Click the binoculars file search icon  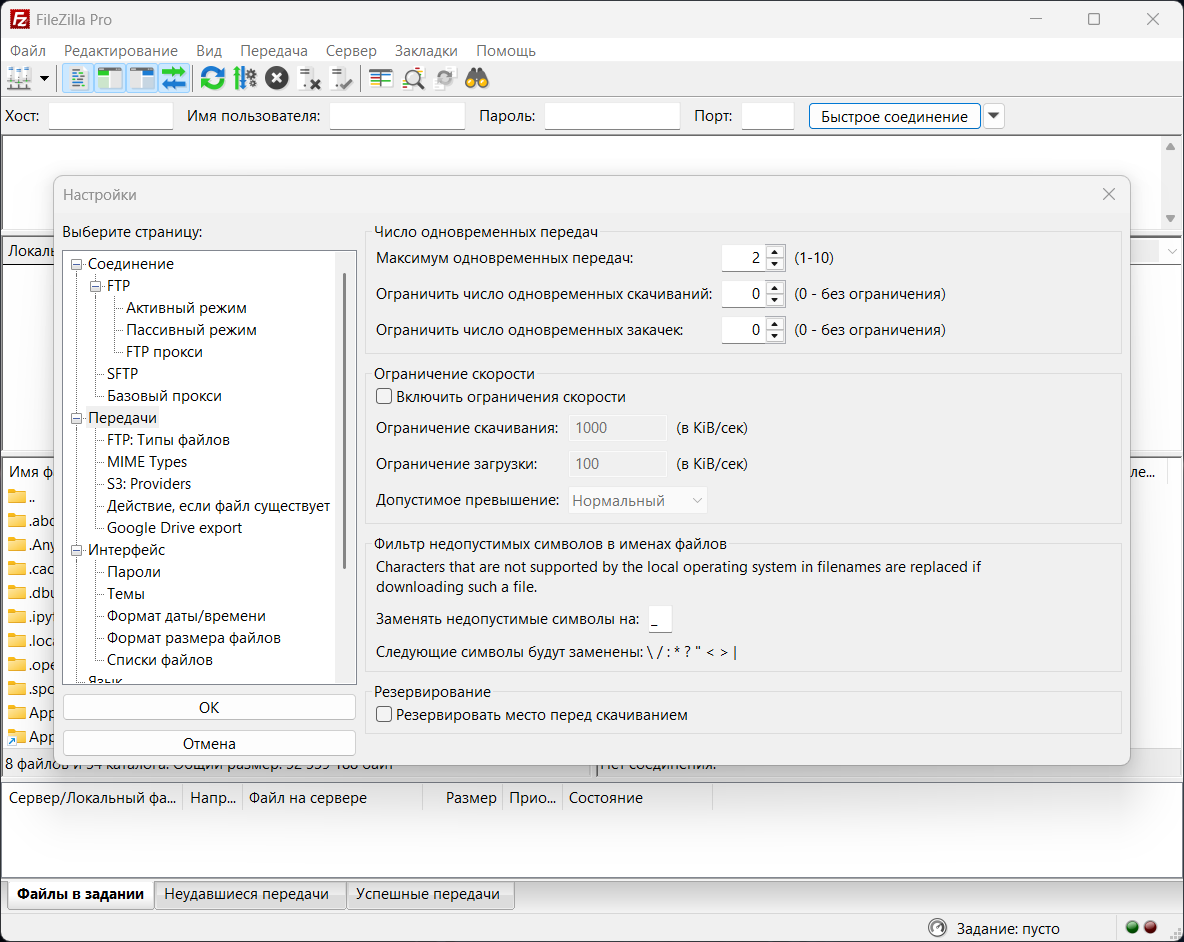[x=477, y=78]
